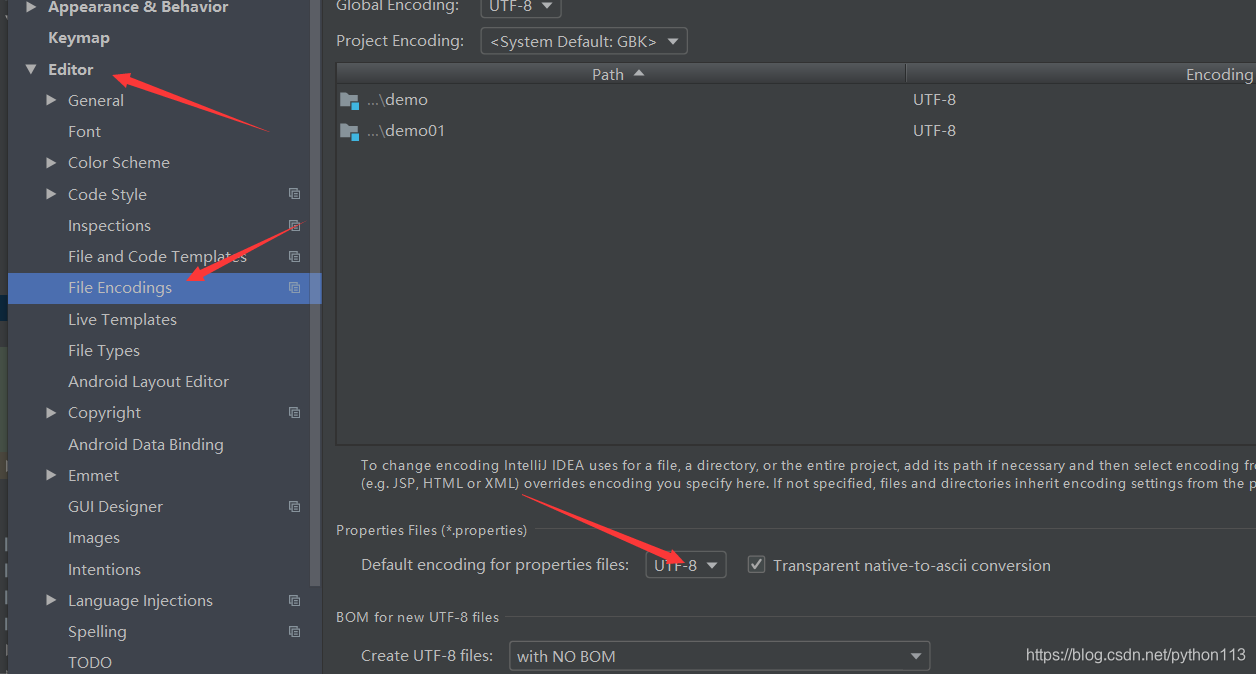Click project-level icon beside Language Injections
Image resolution: width=1256 pixels, height=674 pixels.
point(294,601)
